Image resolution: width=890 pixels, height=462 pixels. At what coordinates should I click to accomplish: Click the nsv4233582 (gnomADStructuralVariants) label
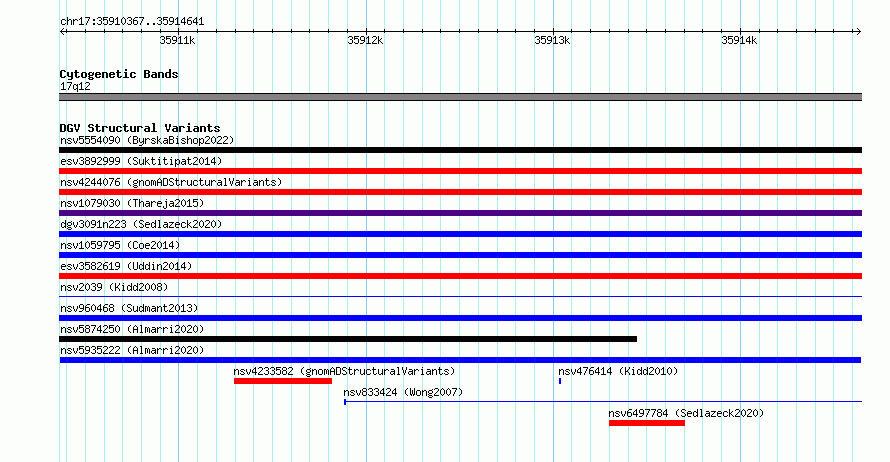[x=345, y=371]
